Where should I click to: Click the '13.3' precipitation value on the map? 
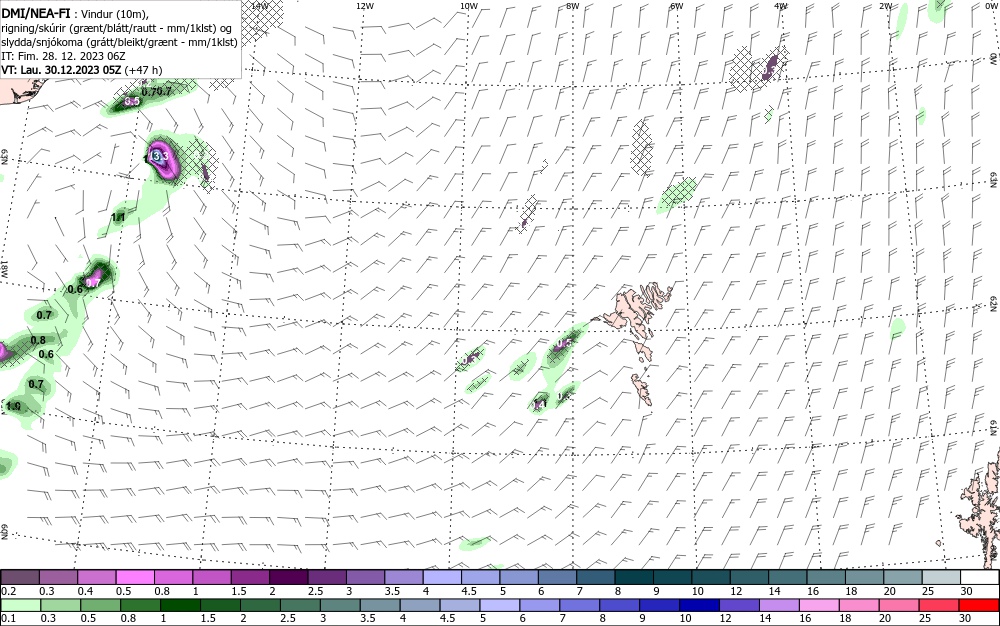pos(159,156)
